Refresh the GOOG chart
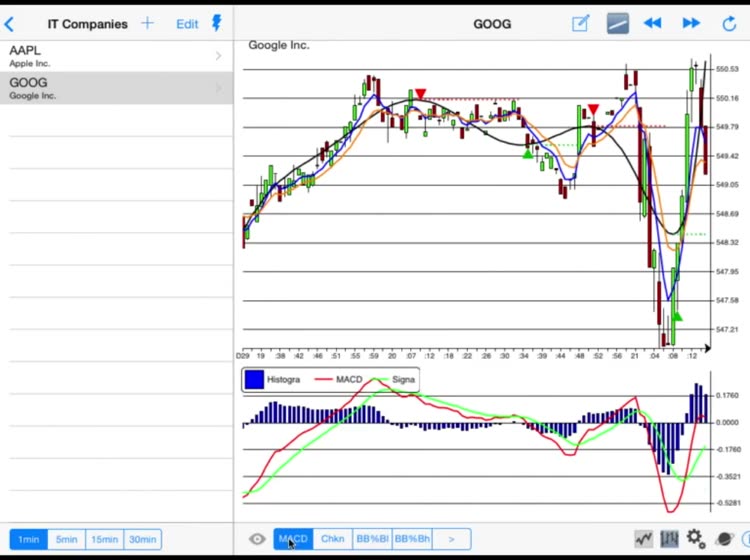This screenshot has width=750, height=560. click(729, 23)
